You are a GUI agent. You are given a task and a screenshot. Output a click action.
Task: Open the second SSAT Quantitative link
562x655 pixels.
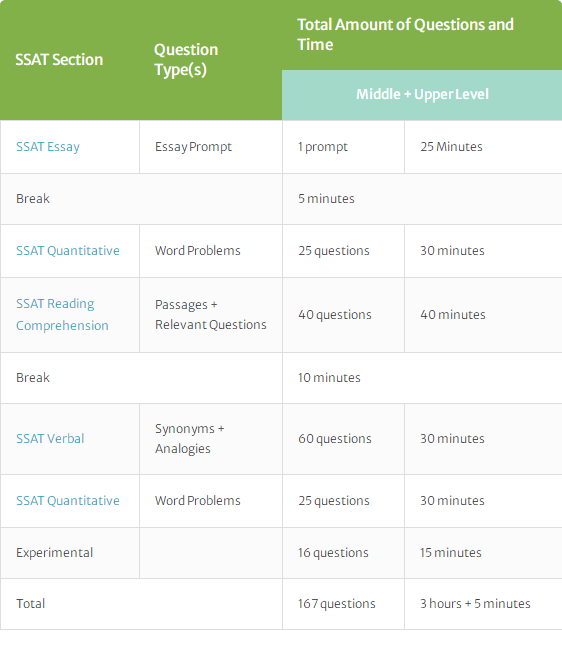coord(68,500)
